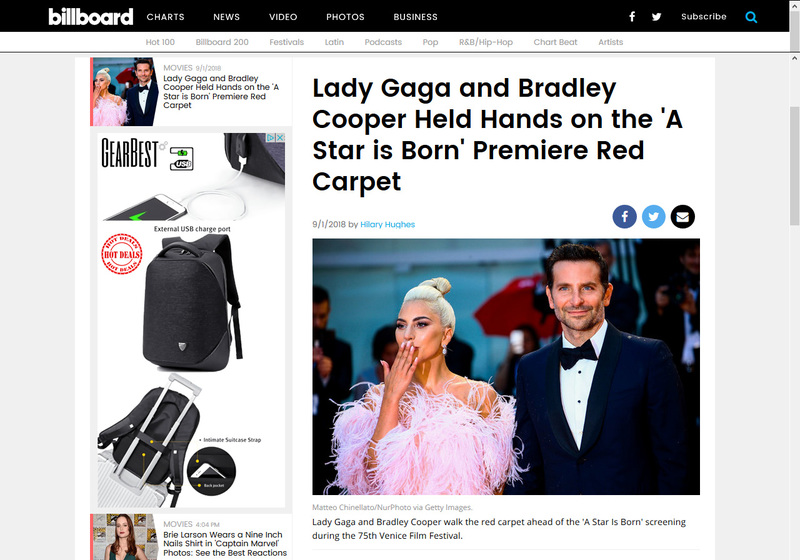Screen dimensions: 800x560
Task: Open the NEWS menu
Action: click(227, 17)
